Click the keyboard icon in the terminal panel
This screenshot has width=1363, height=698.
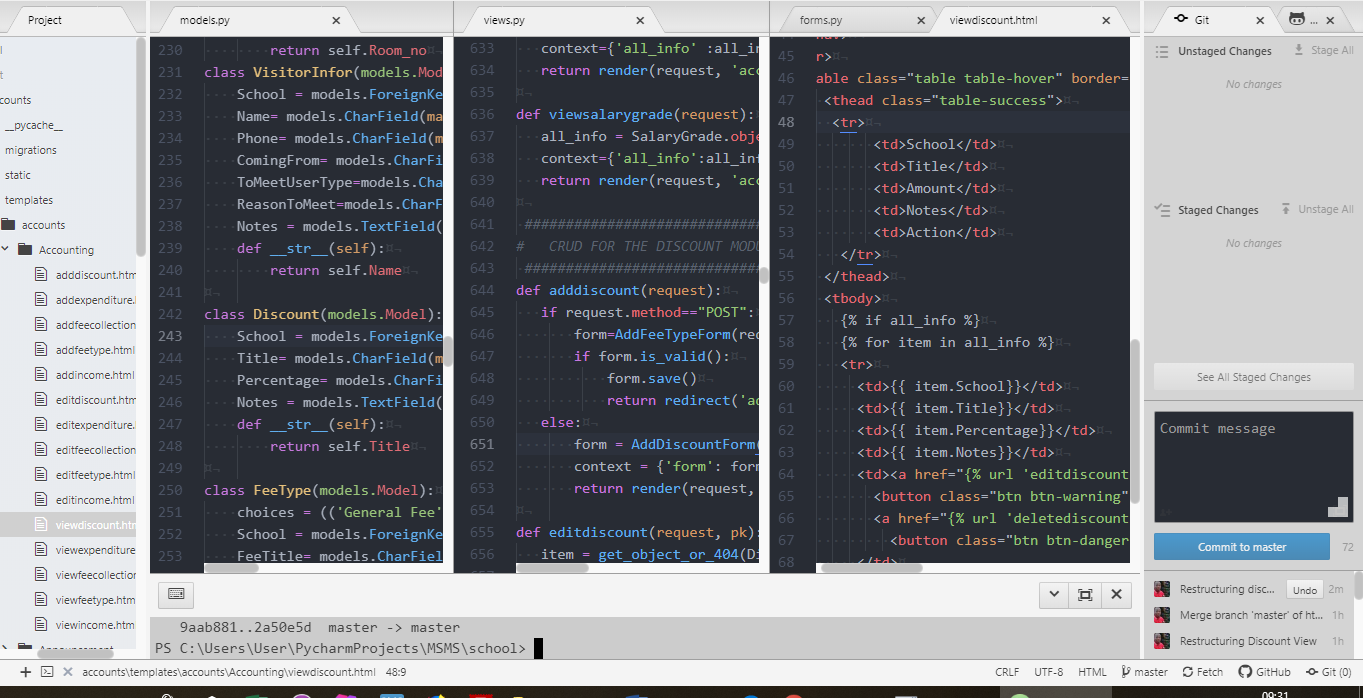click(x=176, y=594)
